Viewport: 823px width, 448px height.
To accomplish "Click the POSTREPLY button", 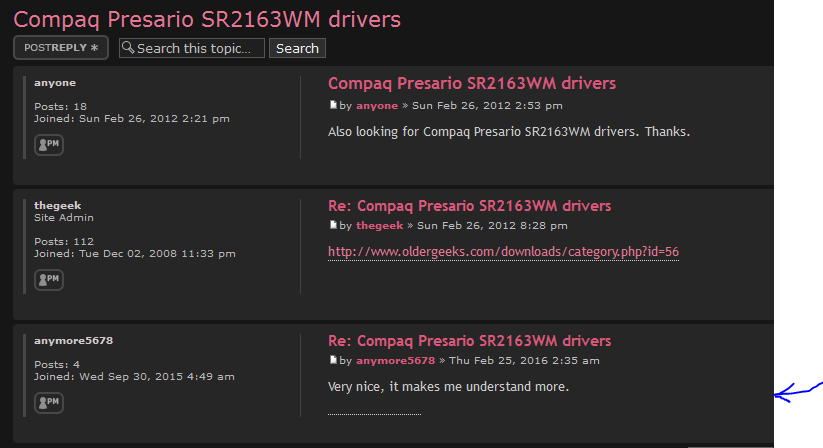I will tap(61, 47).
